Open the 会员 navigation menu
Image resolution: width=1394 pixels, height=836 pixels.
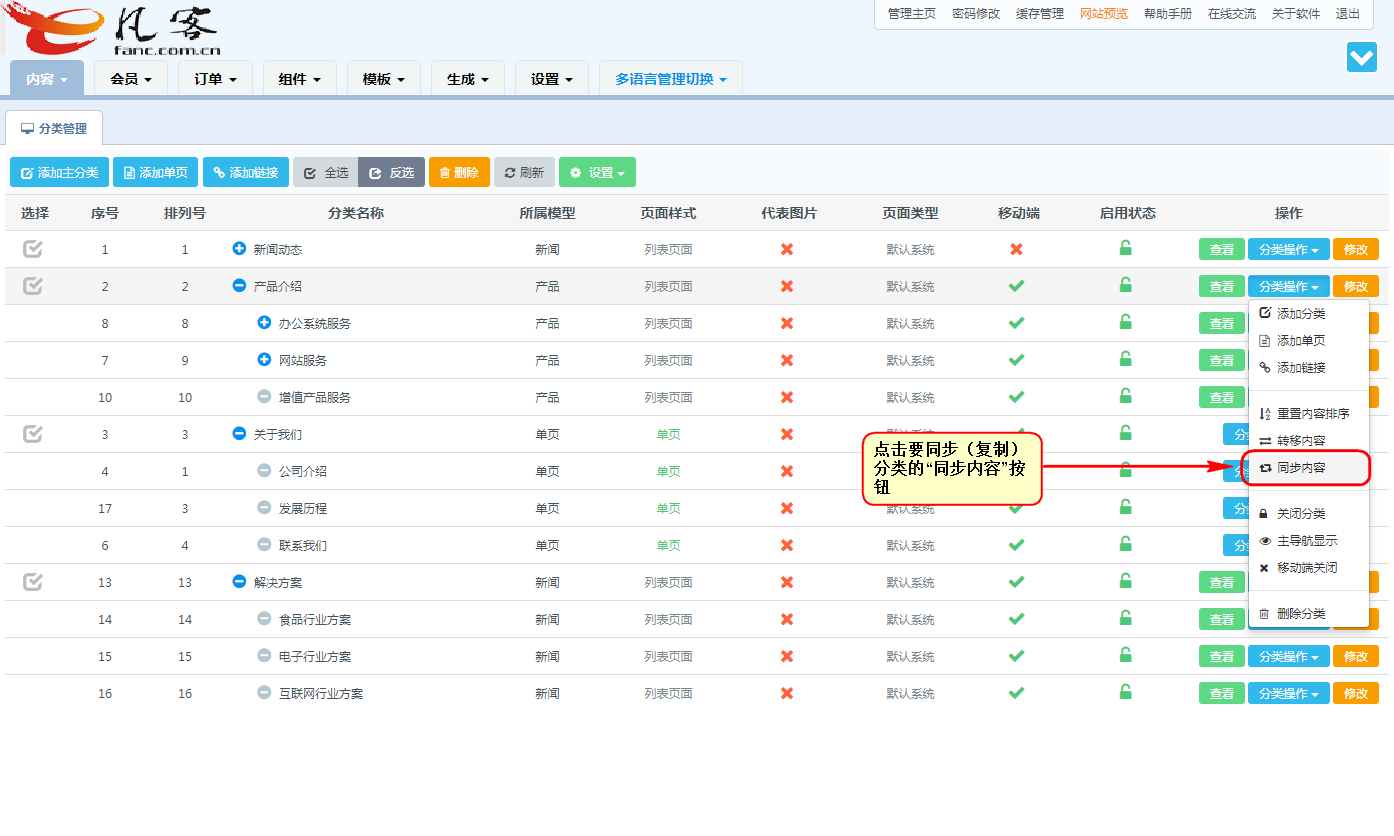coord(131,79)
